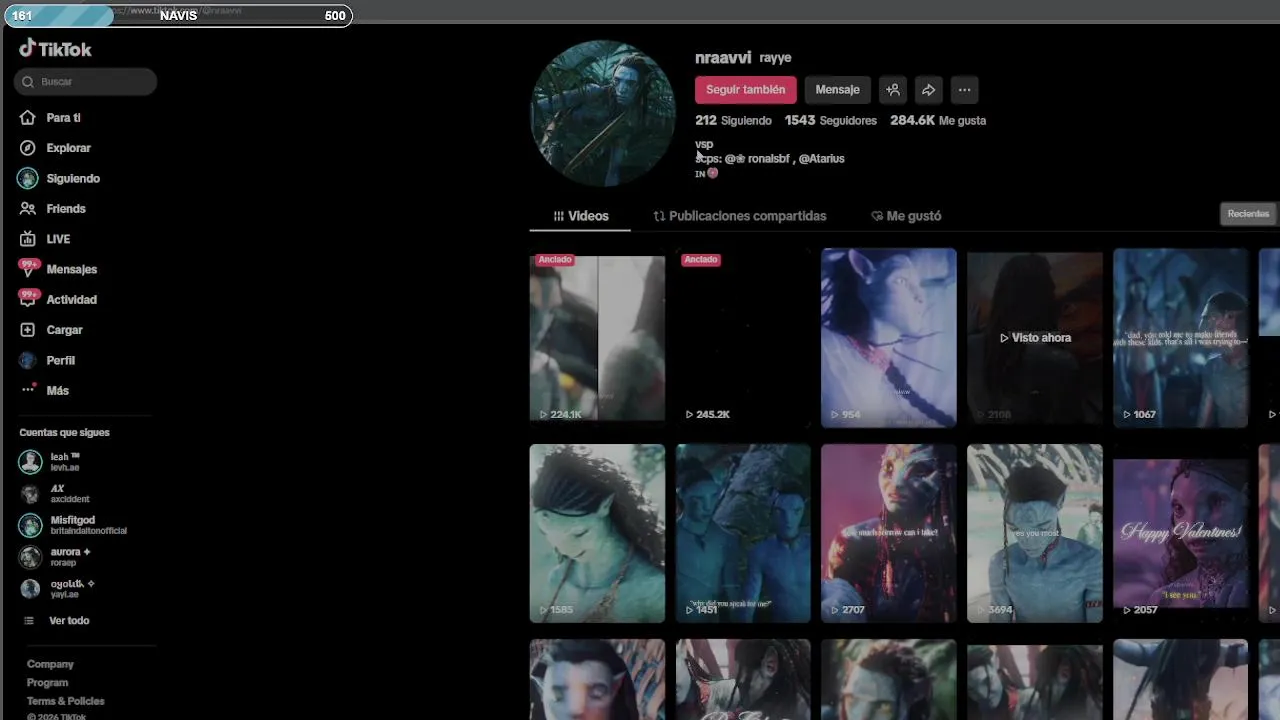The width and height of the screenshot is (1280, 720).
Task: Click the LIVE camera icon
Action: click(28, 239)
